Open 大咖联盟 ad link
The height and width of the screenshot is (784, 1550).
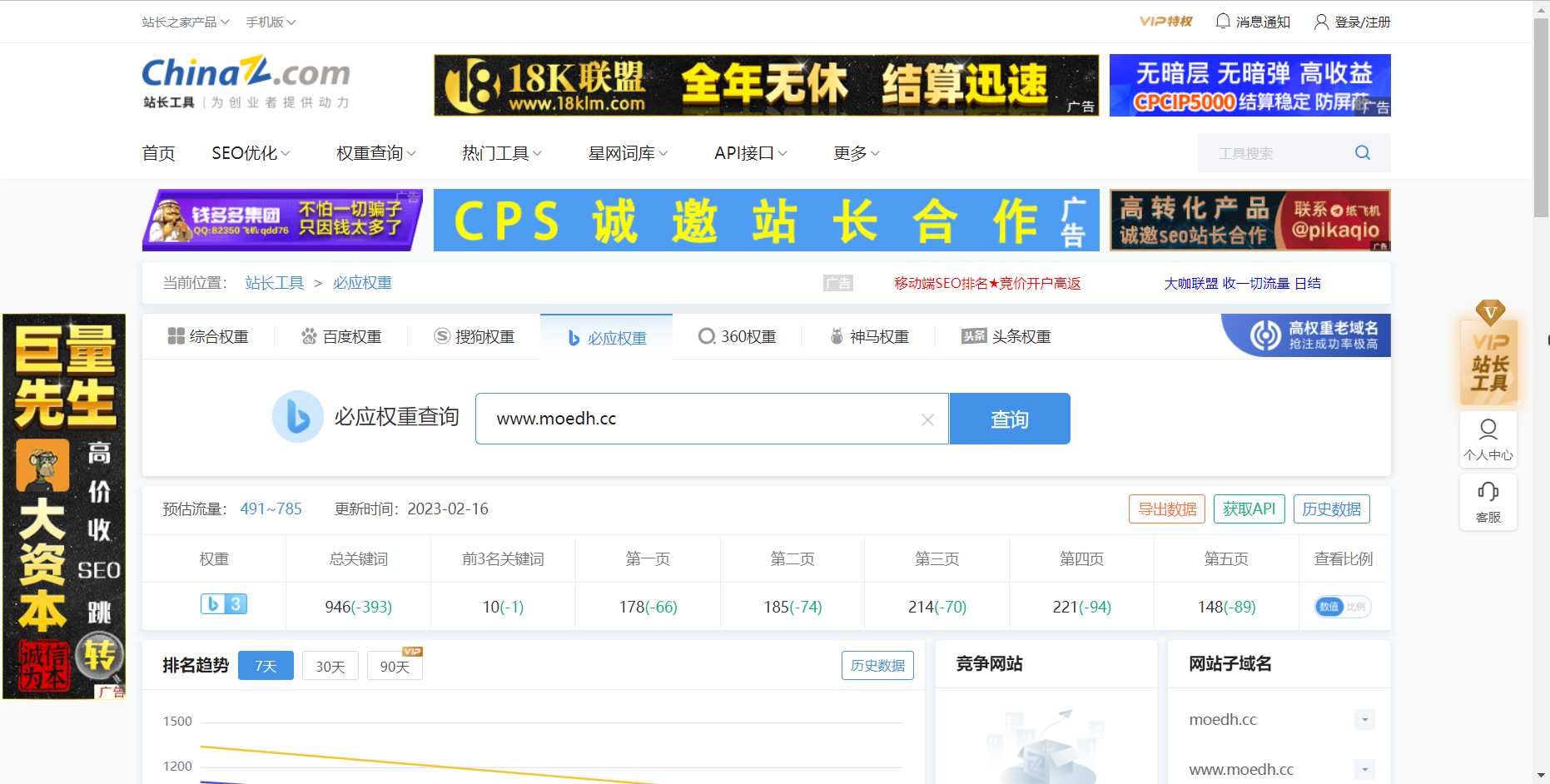(1242, 283)
